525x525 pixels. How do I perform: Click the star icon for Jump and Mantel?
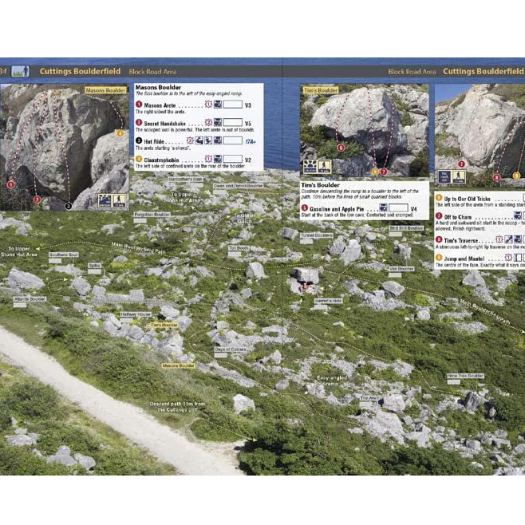click(x=509, y=257)
